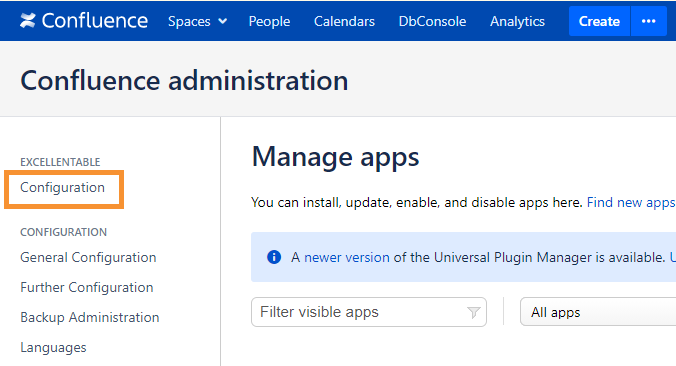
Task: Go to Backup Administration
Action: point(90,317)
